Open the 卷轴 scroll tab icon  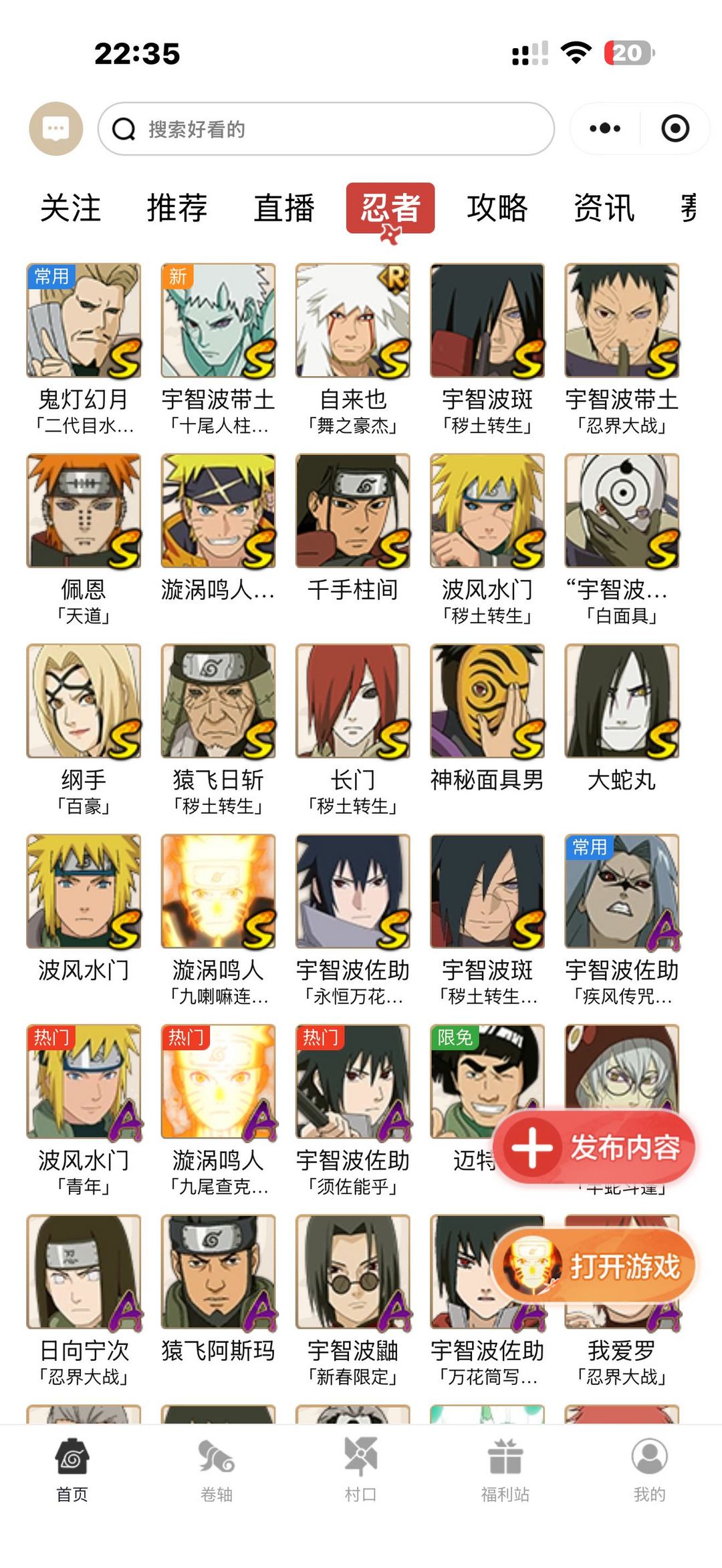click(x=217, y=1457)
